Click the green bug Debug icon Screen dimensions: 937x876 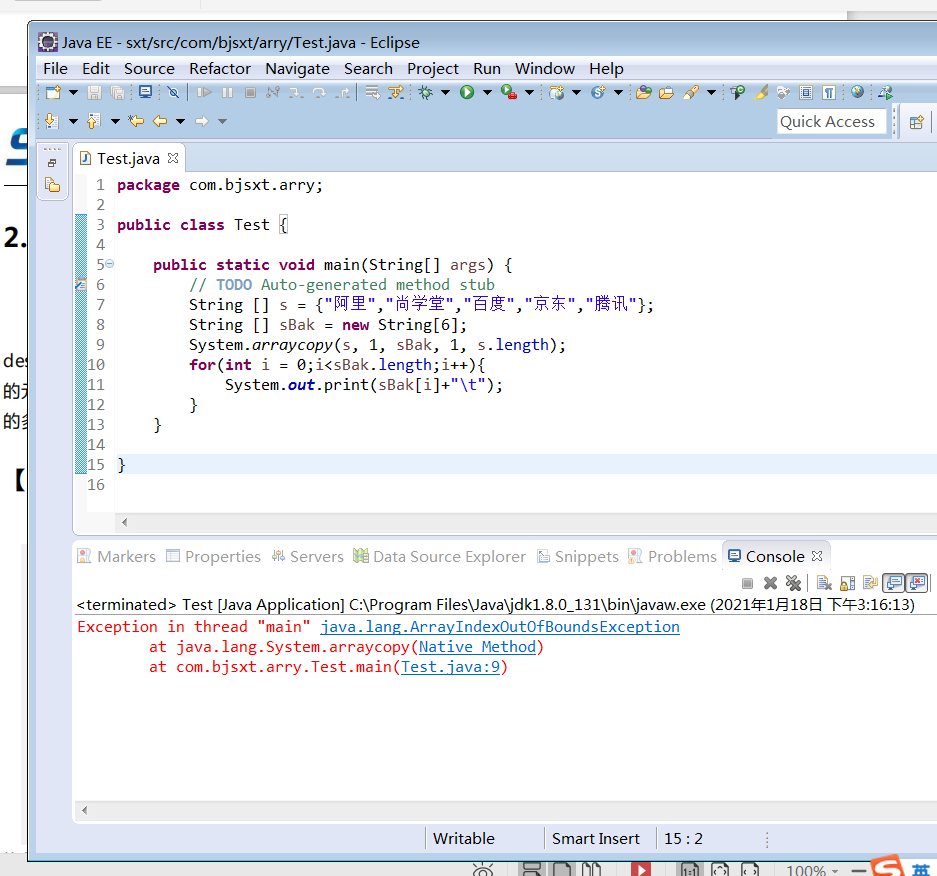point(425,93)
